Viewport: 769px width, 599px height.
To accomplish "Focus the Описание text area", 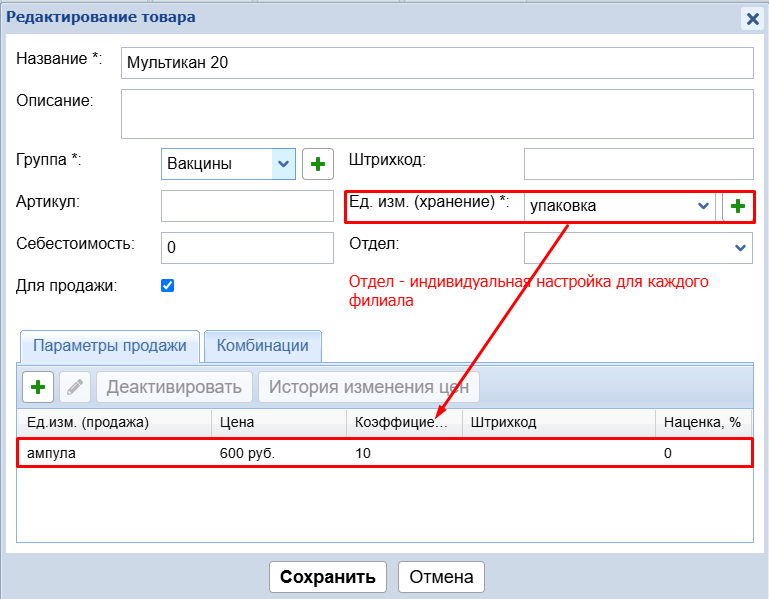I will point(436,113).
